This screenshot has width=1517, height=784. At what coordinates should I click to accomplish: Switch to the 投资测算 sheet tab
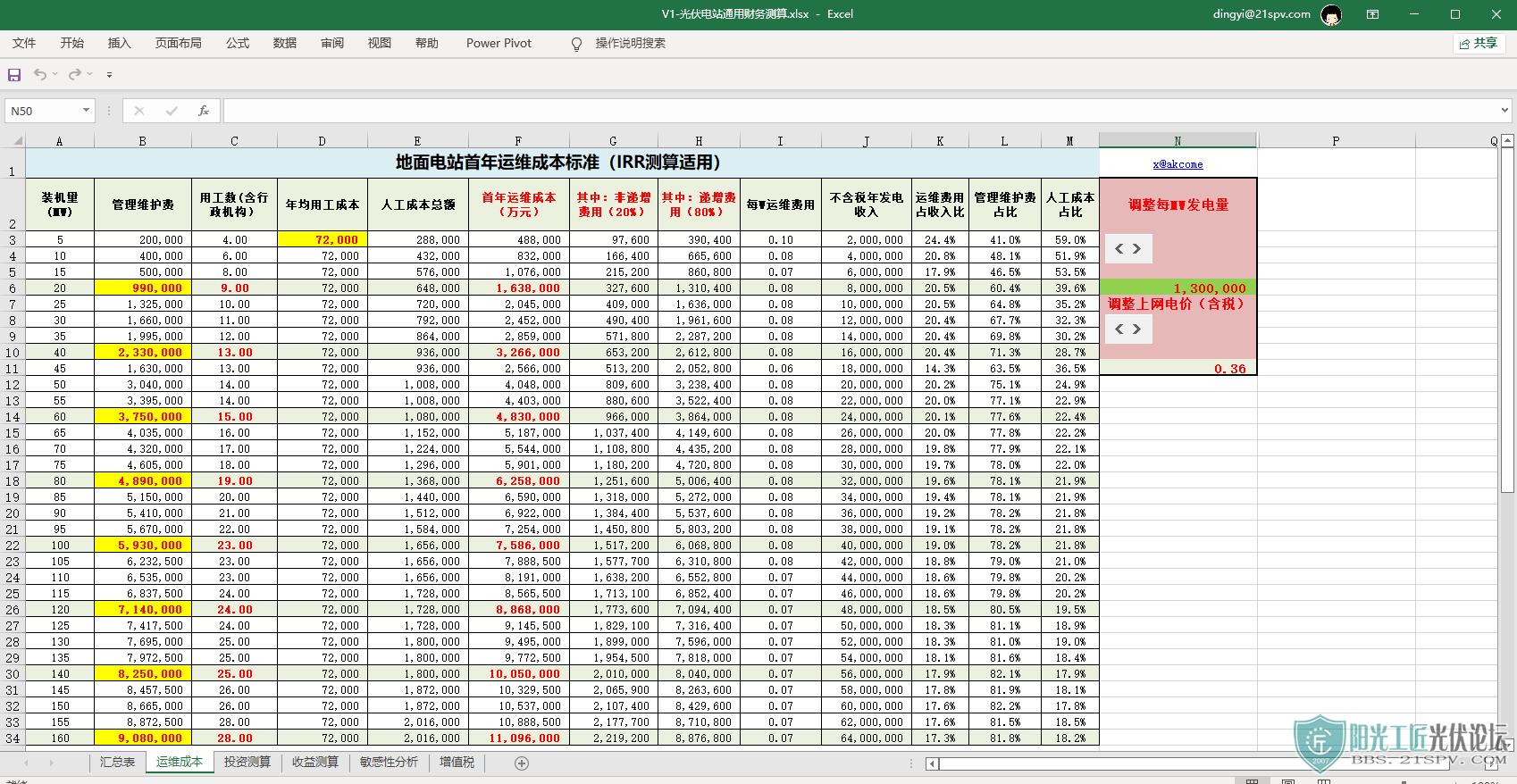[x=247, y=763]
